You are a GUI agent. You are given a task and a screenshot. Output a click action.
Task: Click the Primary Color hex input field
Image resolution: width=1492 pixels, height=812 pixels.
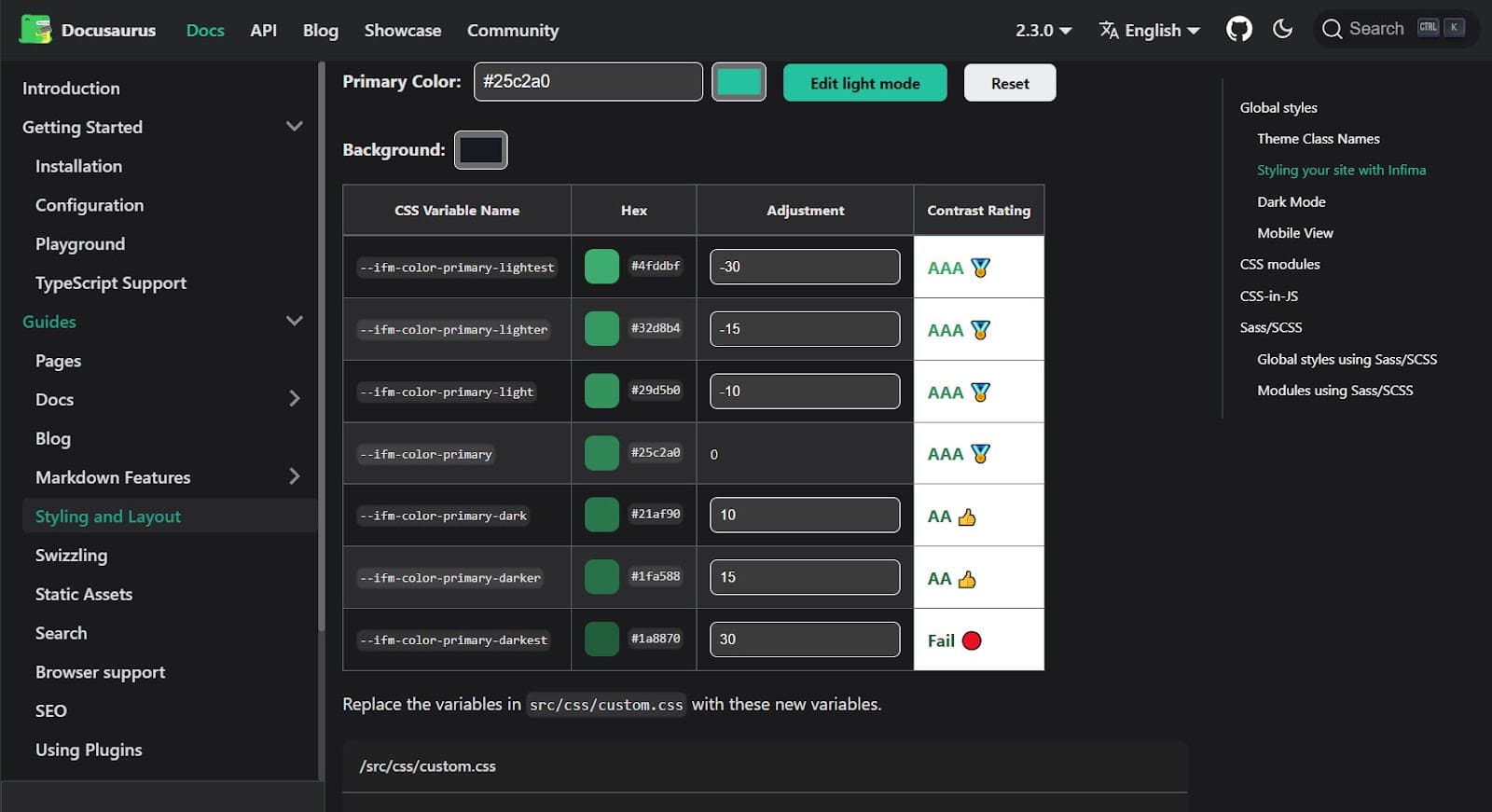coord(588,82)
